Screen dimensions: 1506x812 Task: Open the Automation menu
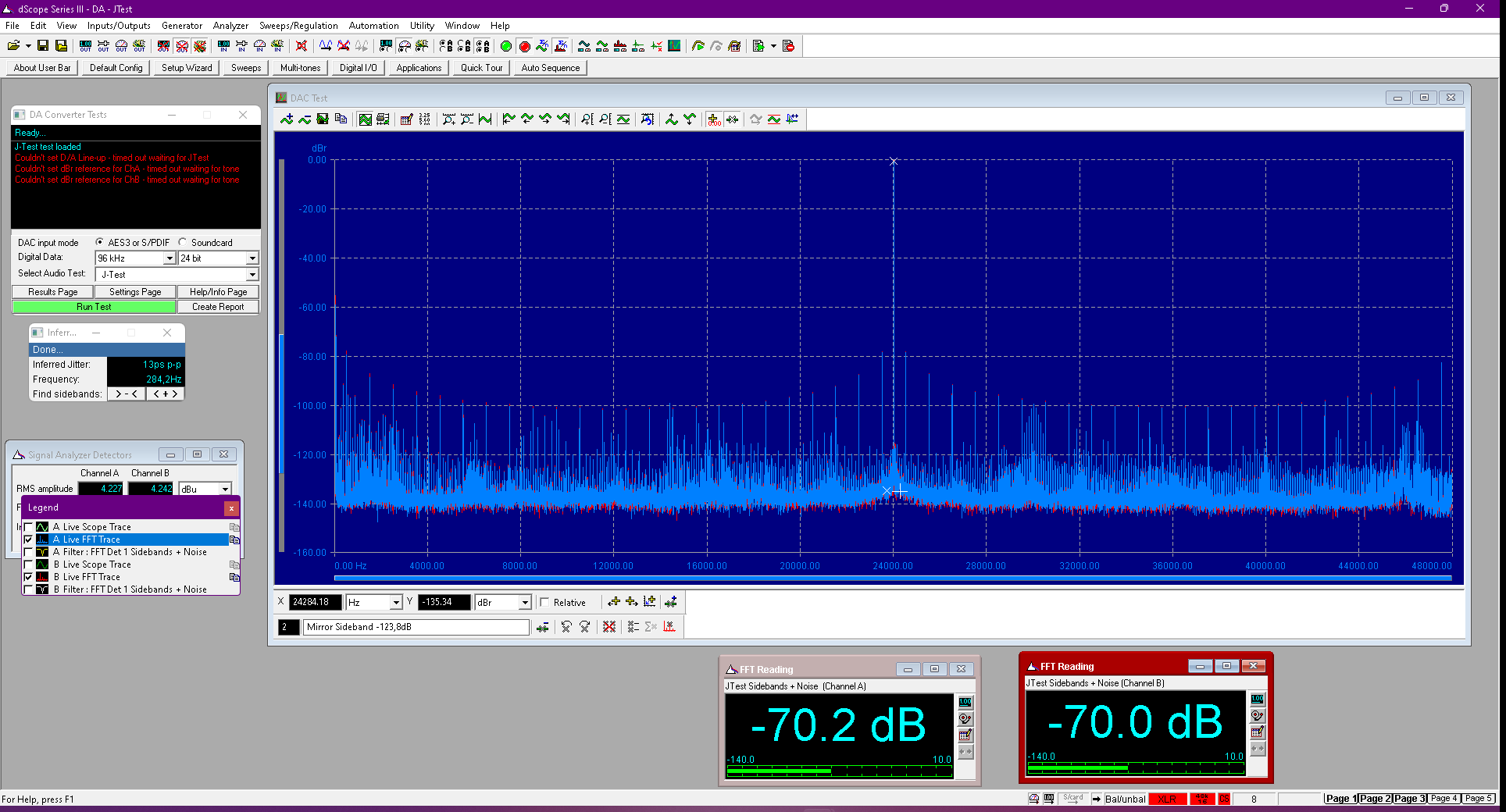pos(373,26)
